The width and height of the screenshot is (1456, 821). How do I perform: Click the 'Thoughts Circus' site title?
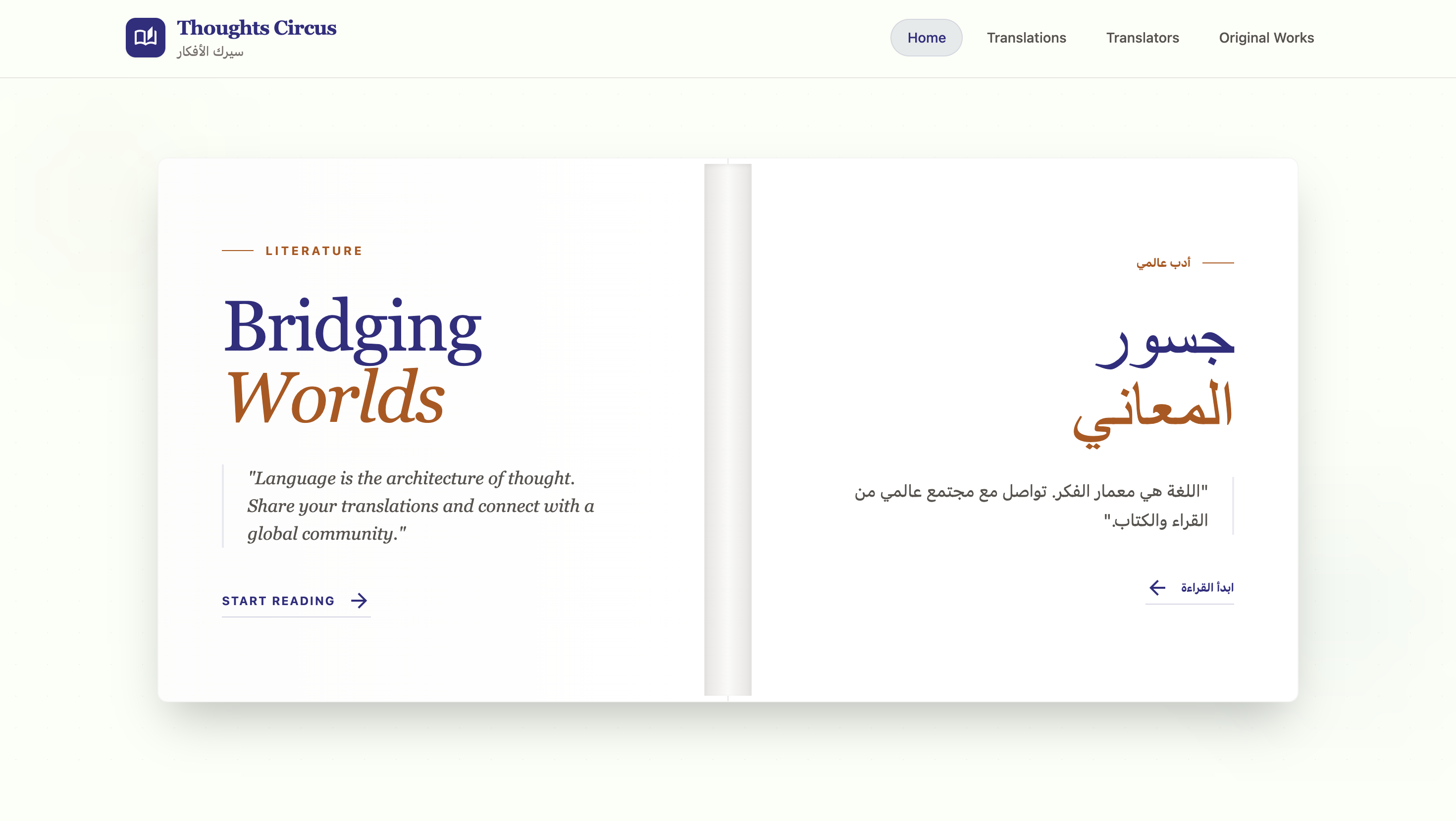[257, 28]
